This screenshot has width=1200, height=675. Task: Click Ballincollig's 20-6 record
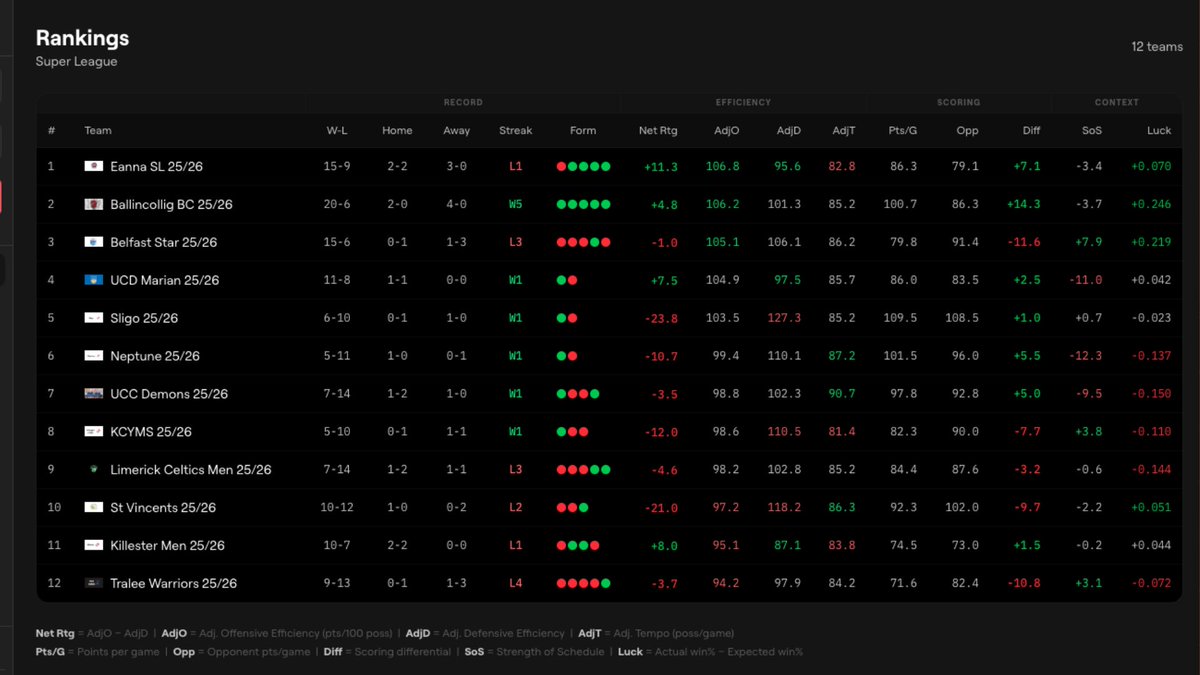[x=338, y=205]
